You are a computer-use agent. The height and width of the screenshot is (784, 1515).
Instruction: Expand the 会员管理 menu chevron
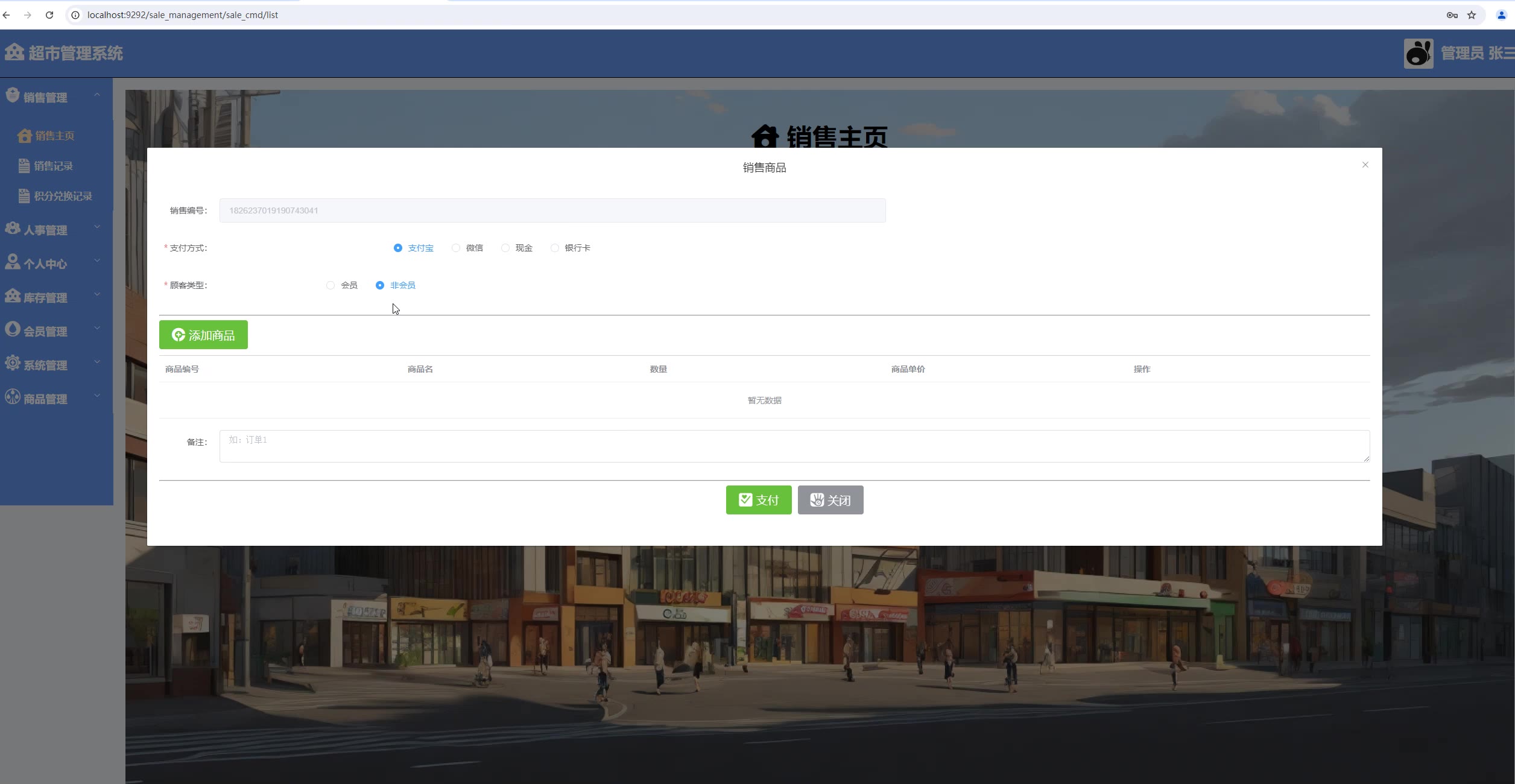pyautogui.click(x=97, y=329)
